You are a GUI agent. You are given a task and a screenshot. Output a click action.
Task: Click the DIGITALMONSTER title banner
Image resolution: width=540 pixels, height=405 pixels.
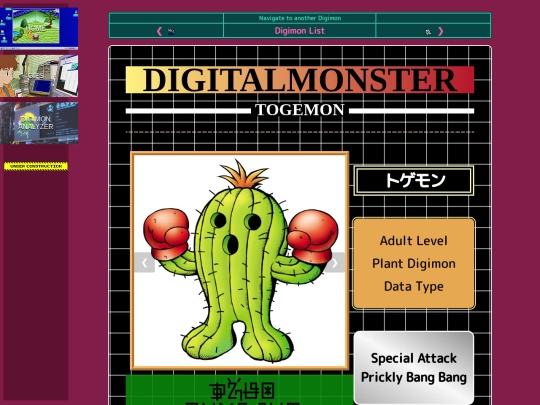click(x=300, y=80)
